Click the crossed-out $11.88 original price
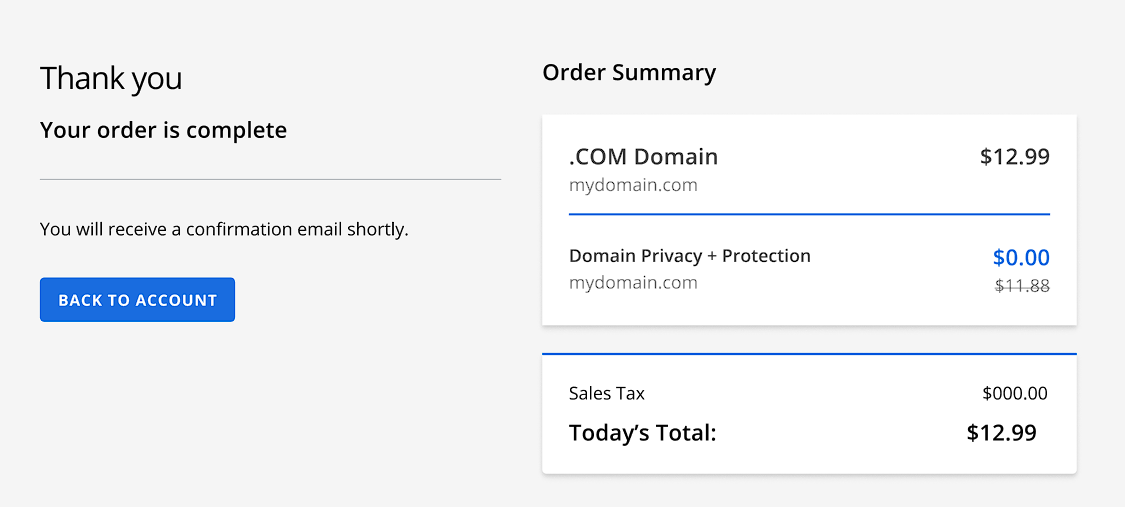This screenshot has height=507, width=1125. point(1022,286)
